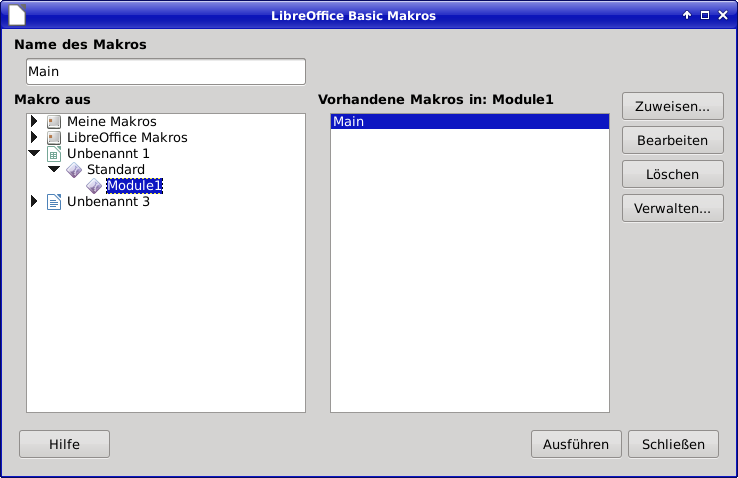This screenshot has height=478, width=738.
Task: Collapse the Standard library node
Action: tap(54, 170)
